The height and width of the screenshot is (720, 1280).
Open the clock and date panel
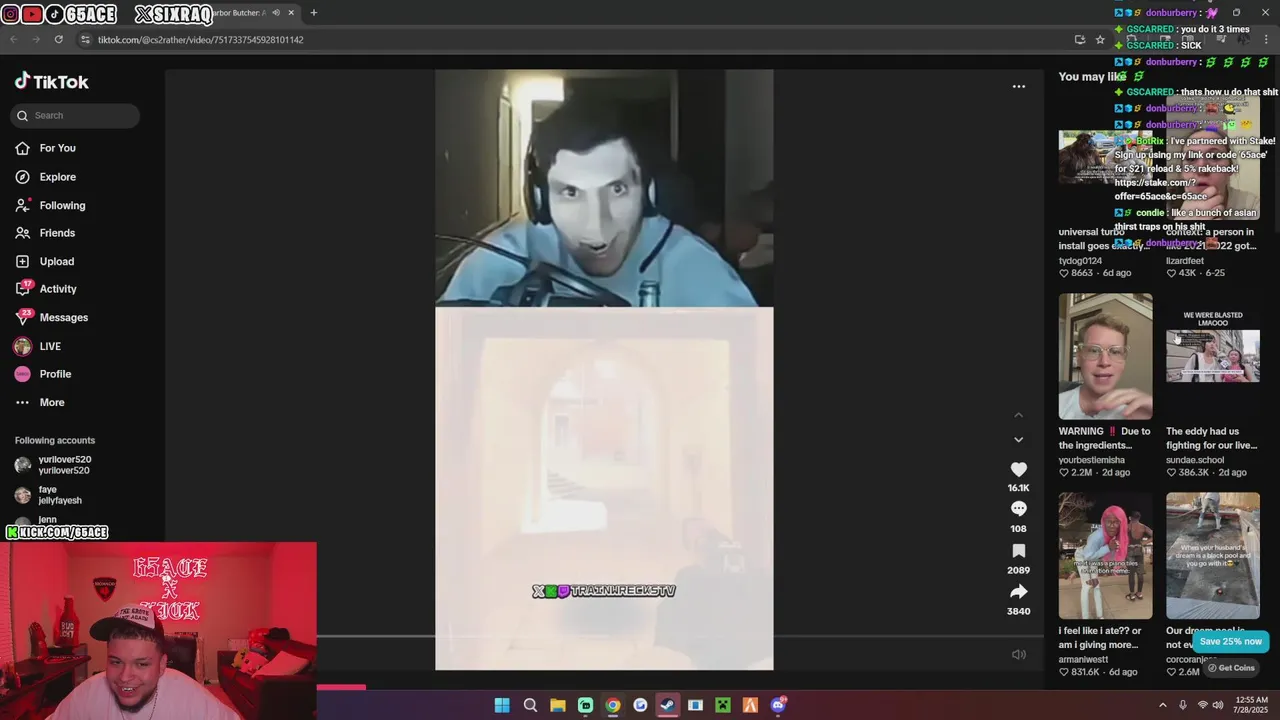click(1250, 705)
